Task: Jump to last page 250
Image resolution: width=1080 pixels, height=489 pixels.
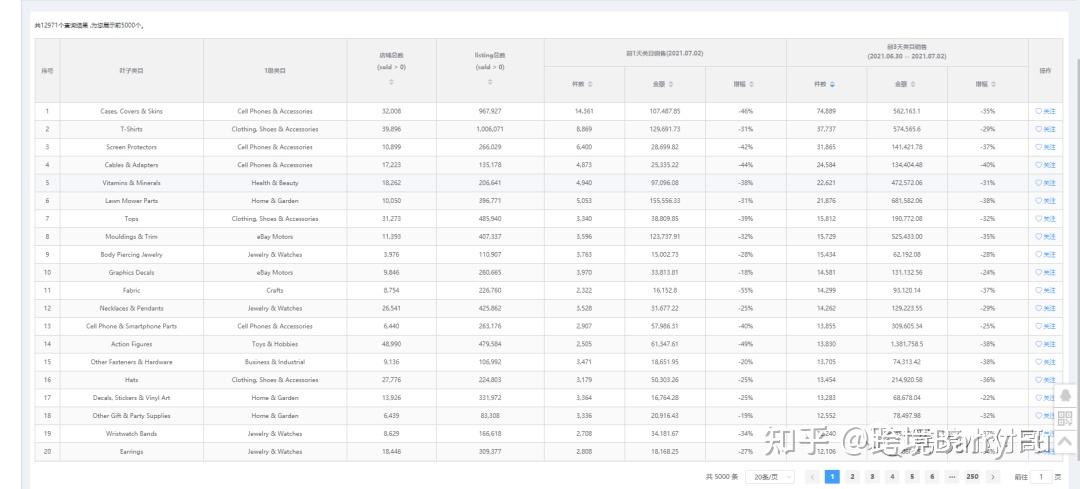Action: (972, 477)
